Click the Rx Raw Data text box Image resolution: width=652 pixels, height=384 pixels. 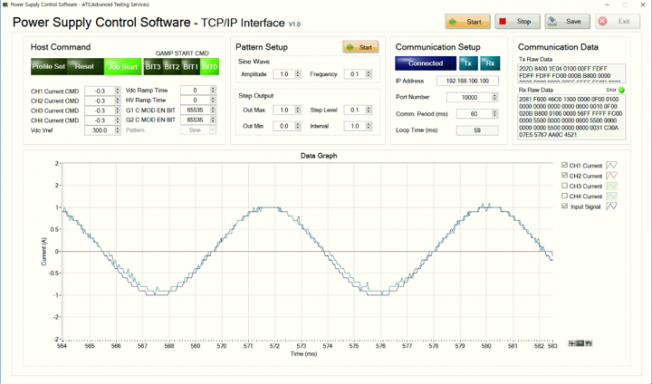click(572, 117)
